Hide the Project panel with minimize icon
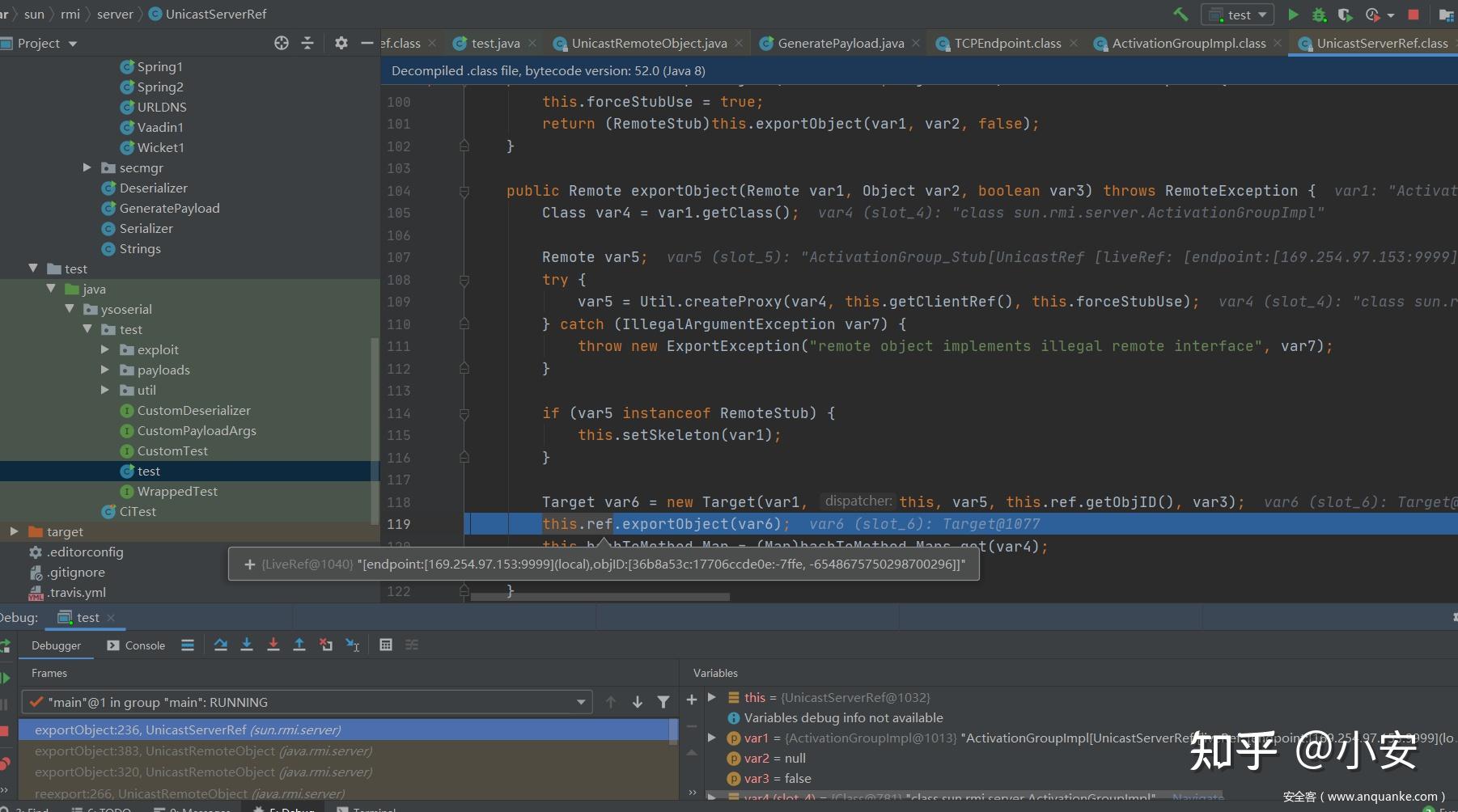This screenshot has width=1458, height=812. pos(367,43)
